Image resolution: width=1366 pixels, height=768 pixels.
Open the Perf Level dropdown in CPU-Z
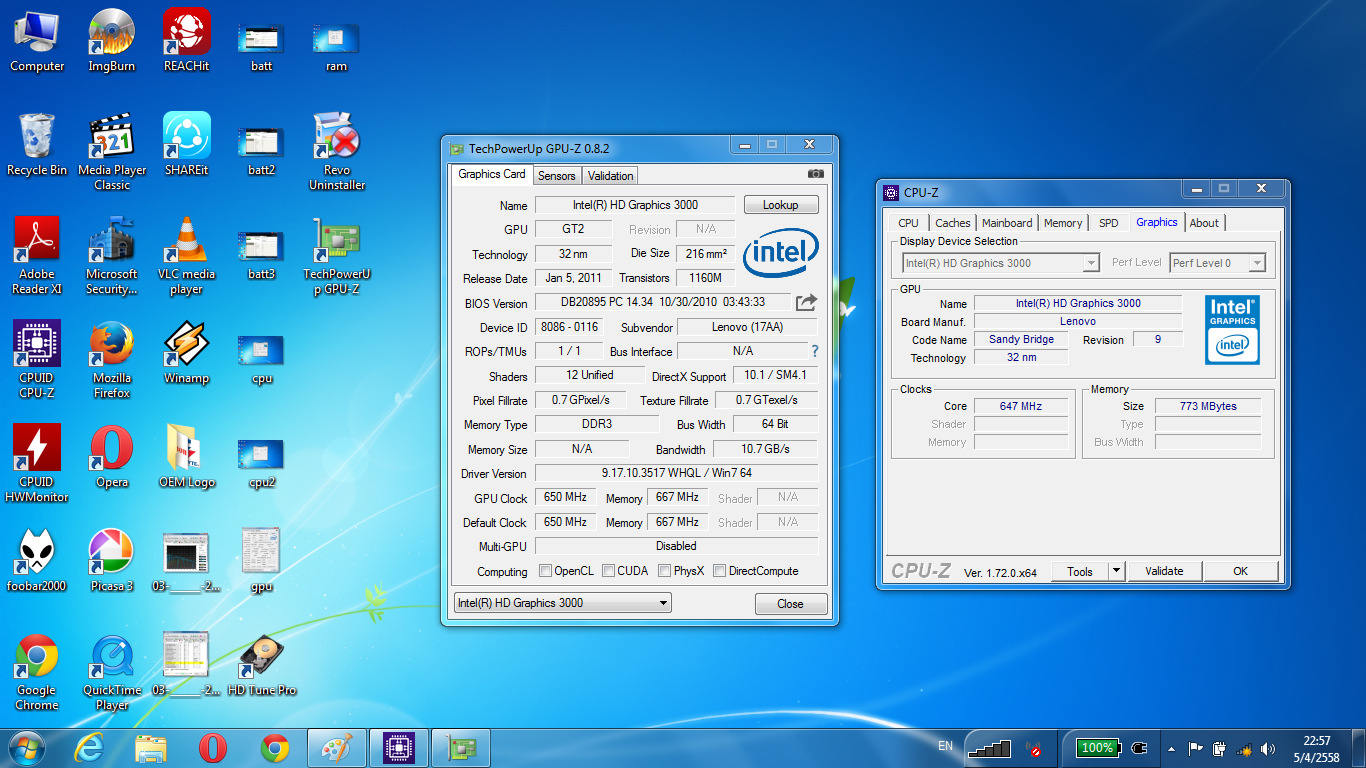1256,263
